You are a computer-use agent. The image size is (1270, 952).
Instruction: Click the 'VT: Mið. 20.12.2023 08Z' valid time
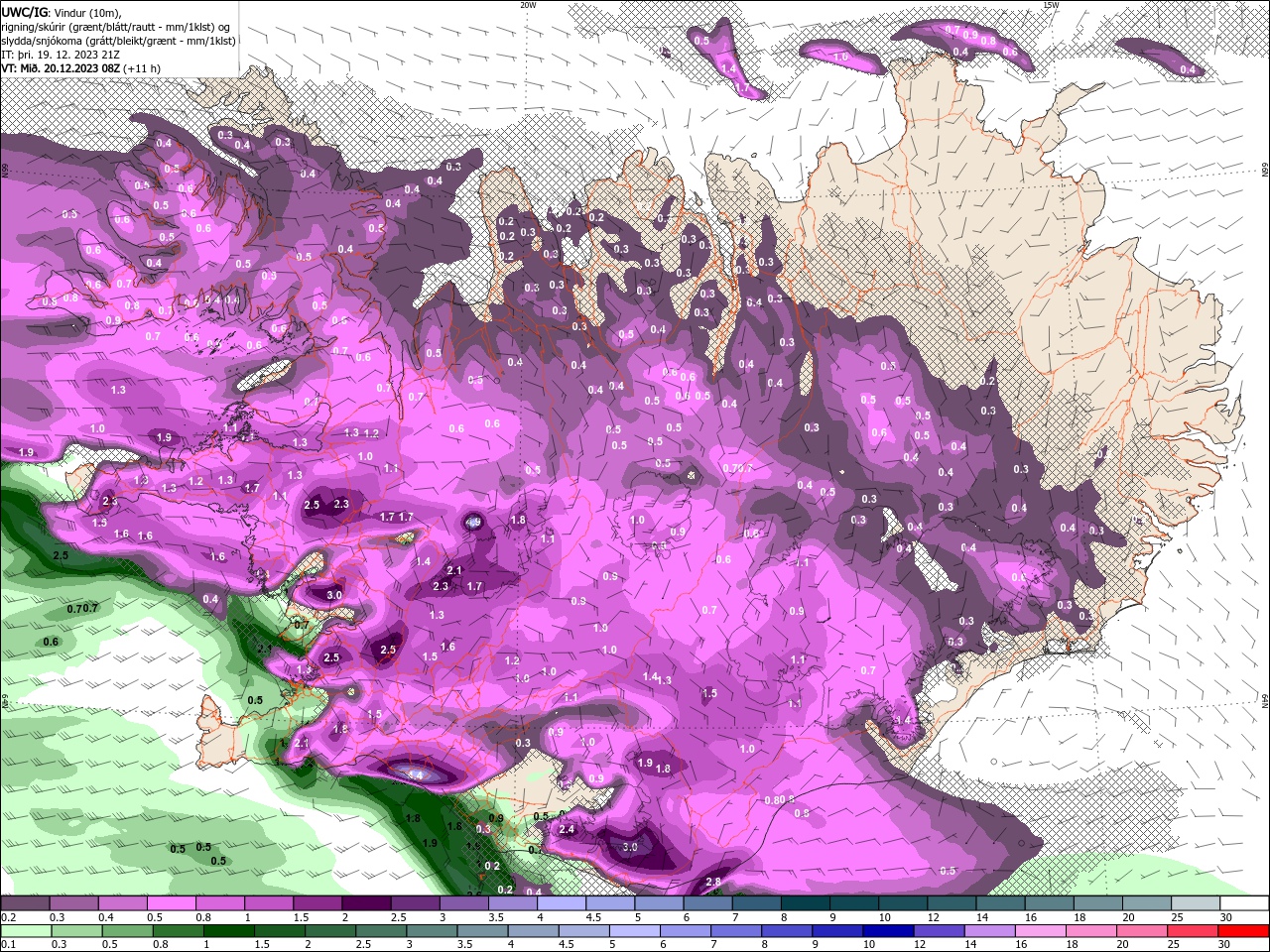click(x=61, y=68)
